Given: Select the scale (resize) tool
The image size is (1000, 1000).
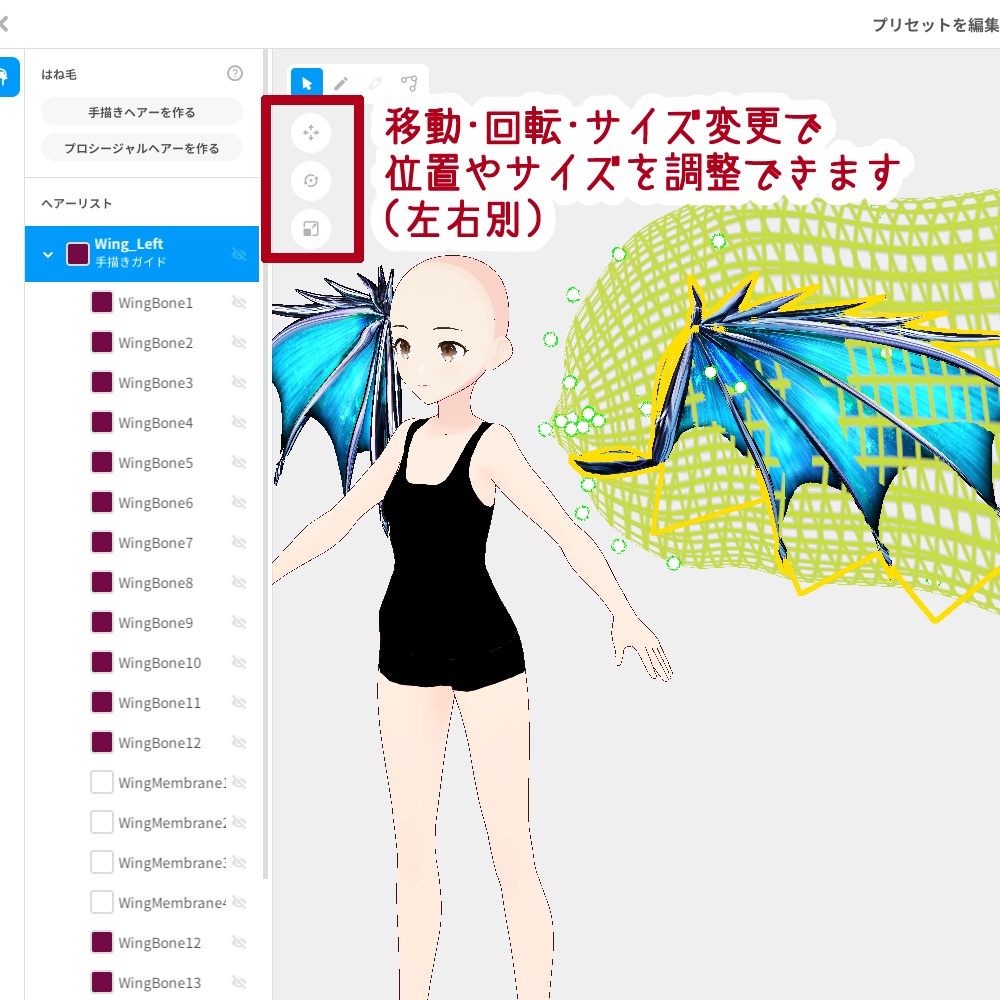Looking at the screenshot, I should click(x=310, y=228).
